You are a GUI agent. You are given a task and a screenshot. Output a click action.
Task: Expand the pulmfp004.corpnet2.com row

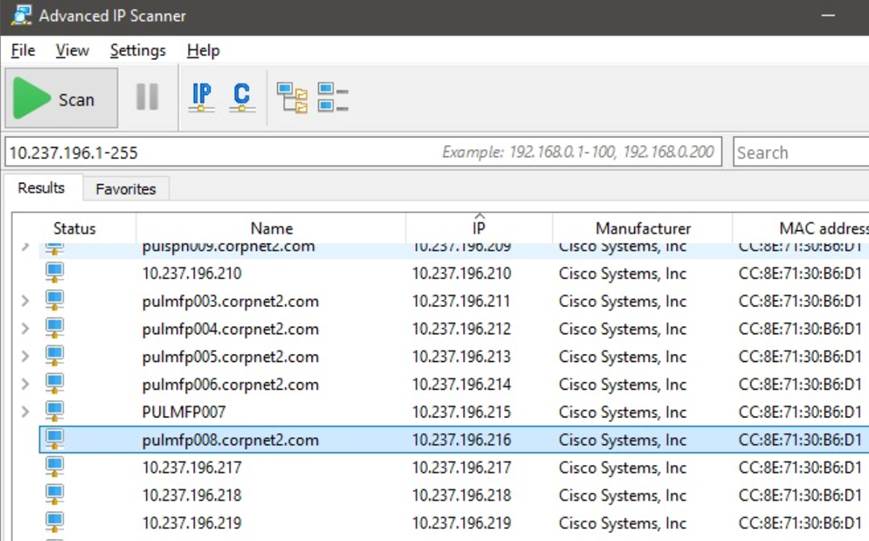pos(25,329)
